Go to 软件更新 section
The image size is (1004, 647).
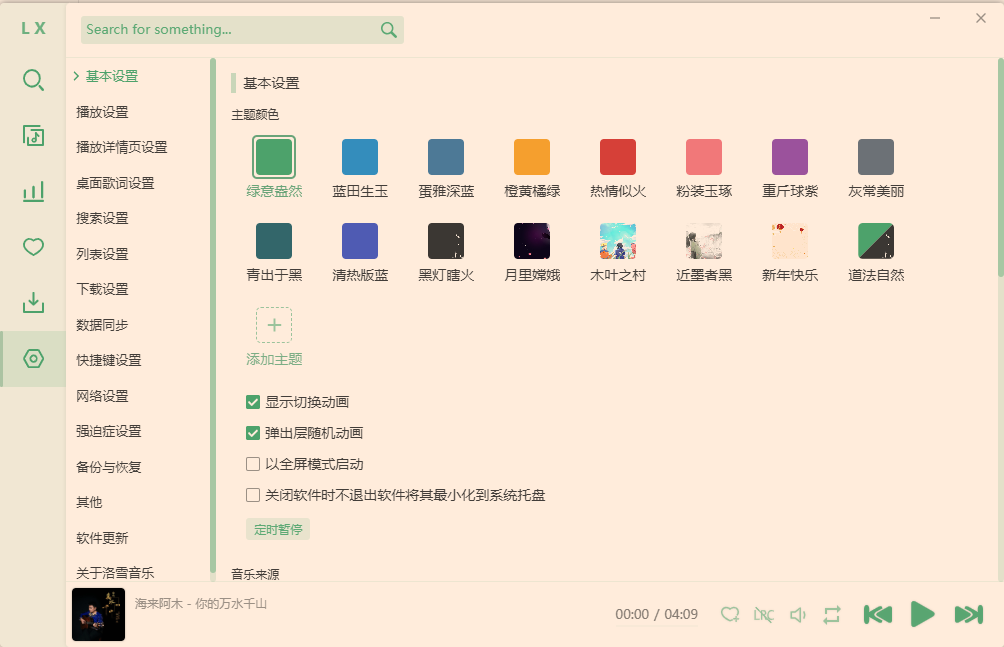(102, 539)
